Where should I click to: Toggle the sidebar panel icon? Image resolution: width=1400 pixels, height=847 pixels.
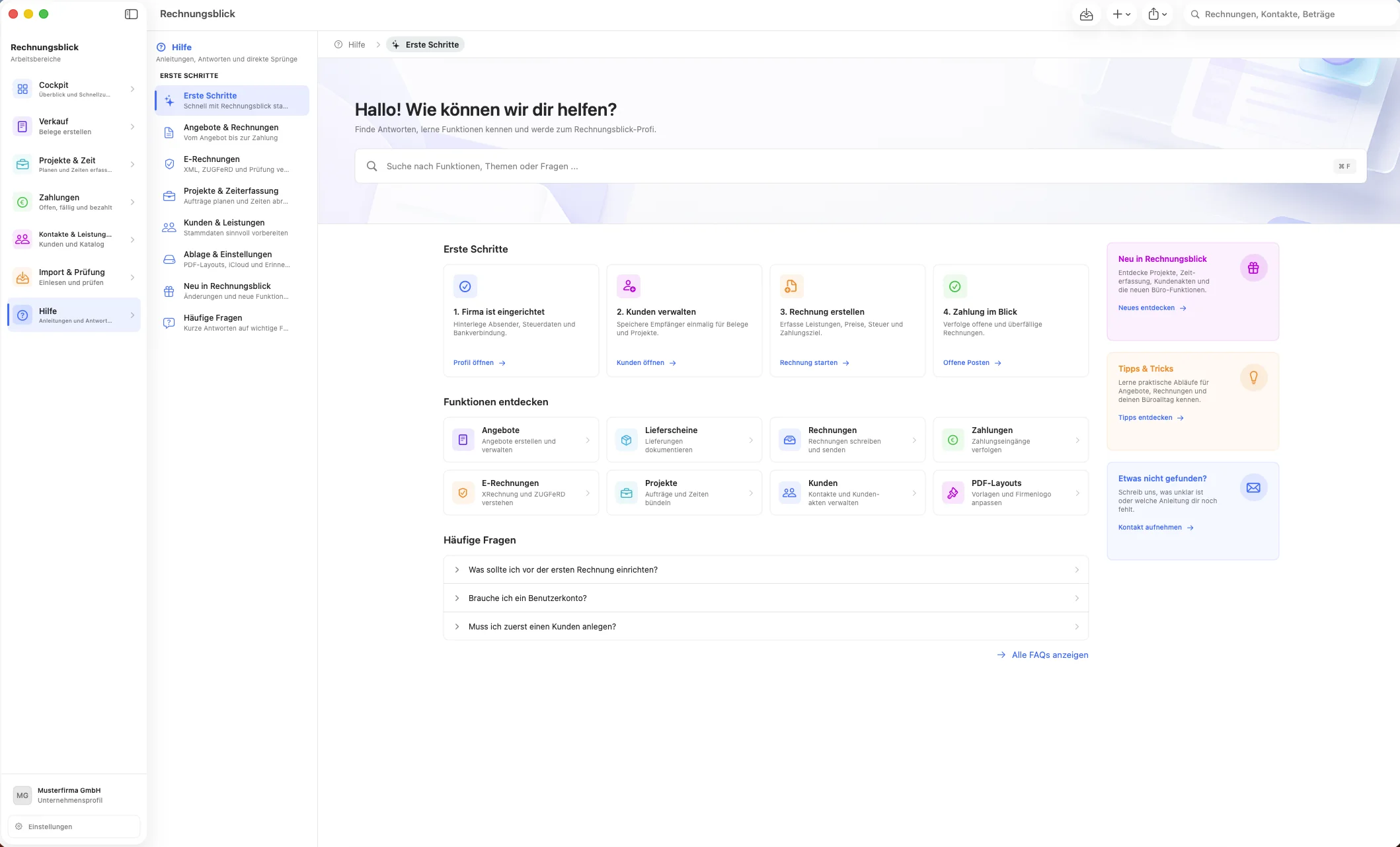pos(131,14)
